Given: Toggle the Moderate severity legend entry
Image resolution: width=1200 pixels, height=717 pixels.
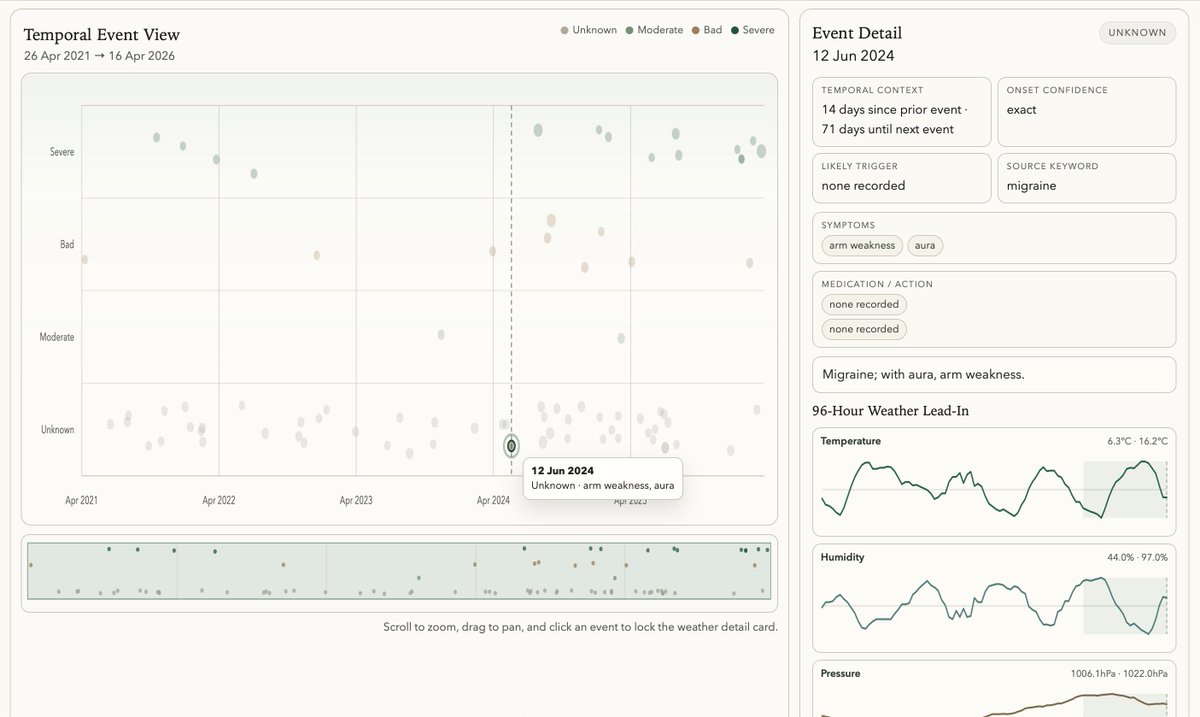Looking at the screenshot, I should pos(655,30).
